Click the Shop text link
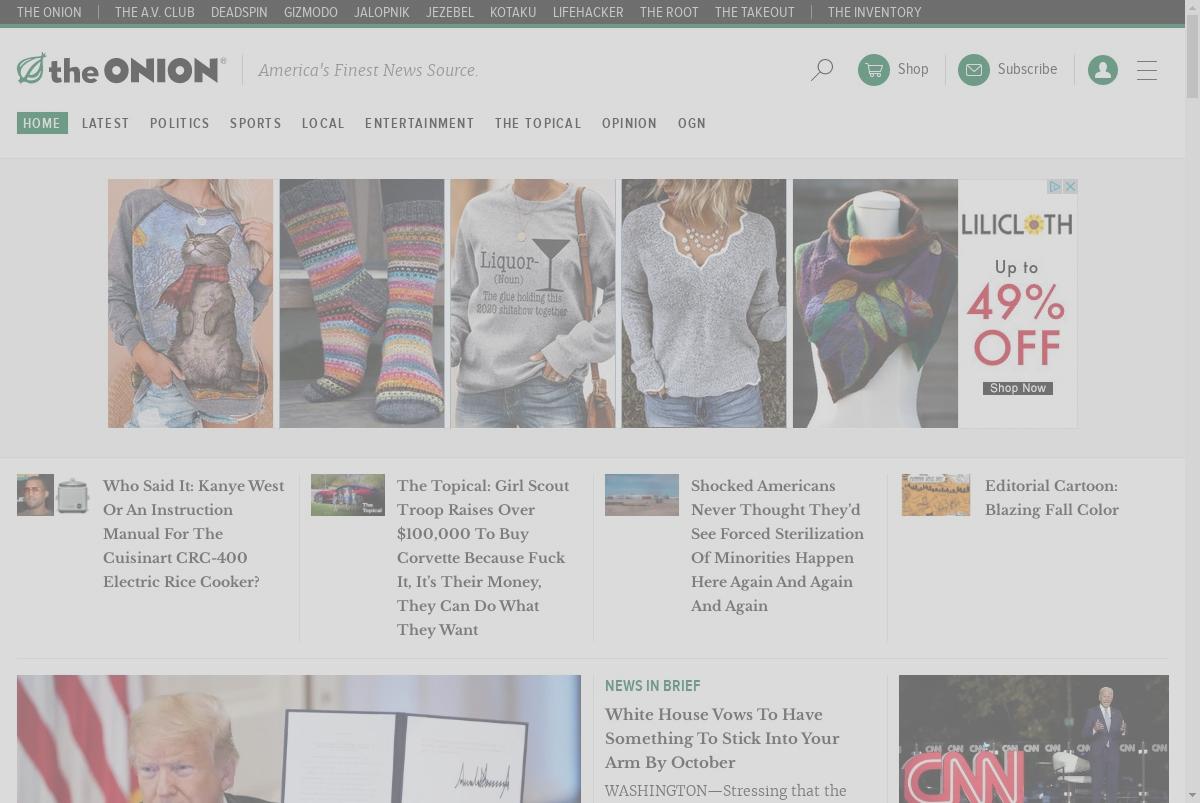The width and height of the screenshot is (1200, 803). click(x=913, y=69)
